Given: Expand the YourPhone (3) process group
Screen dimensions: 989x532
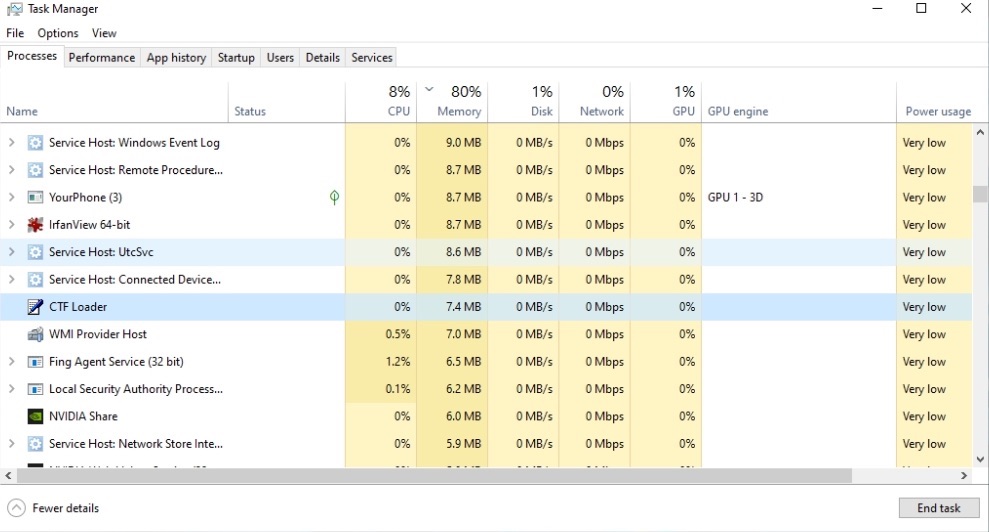Looking at the screenshot, I should point(12,198).
